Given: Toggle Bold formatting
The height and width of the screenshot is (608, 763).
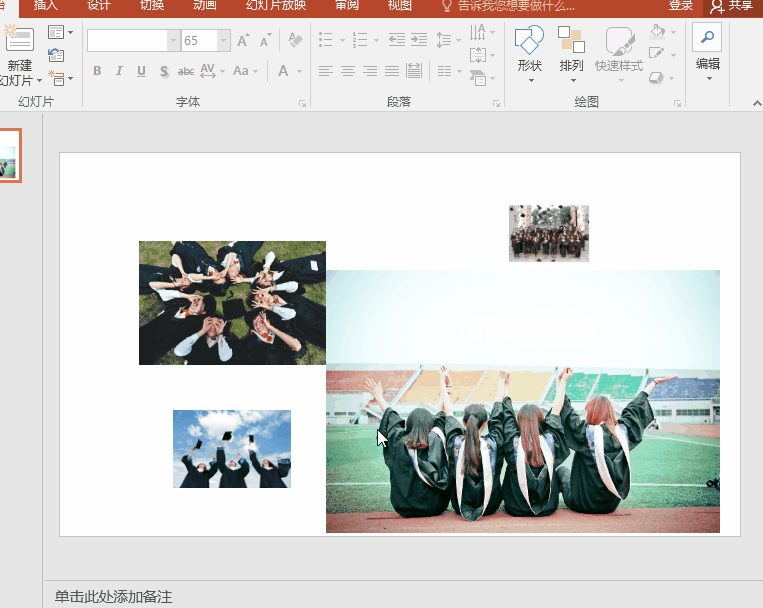Looking at the screenshot, I should pyautogui.click(x=97, y=71).
